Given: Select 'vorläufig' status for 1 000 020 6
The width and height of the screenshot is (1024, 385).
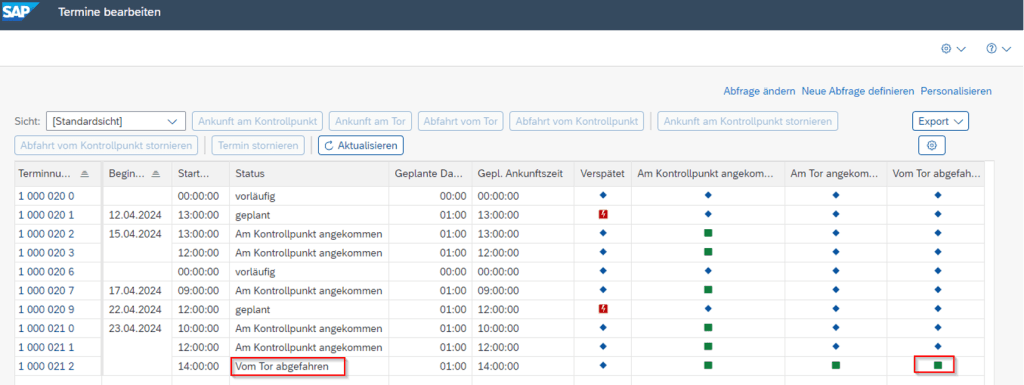Looking at the screenshot, I should 309,271.
